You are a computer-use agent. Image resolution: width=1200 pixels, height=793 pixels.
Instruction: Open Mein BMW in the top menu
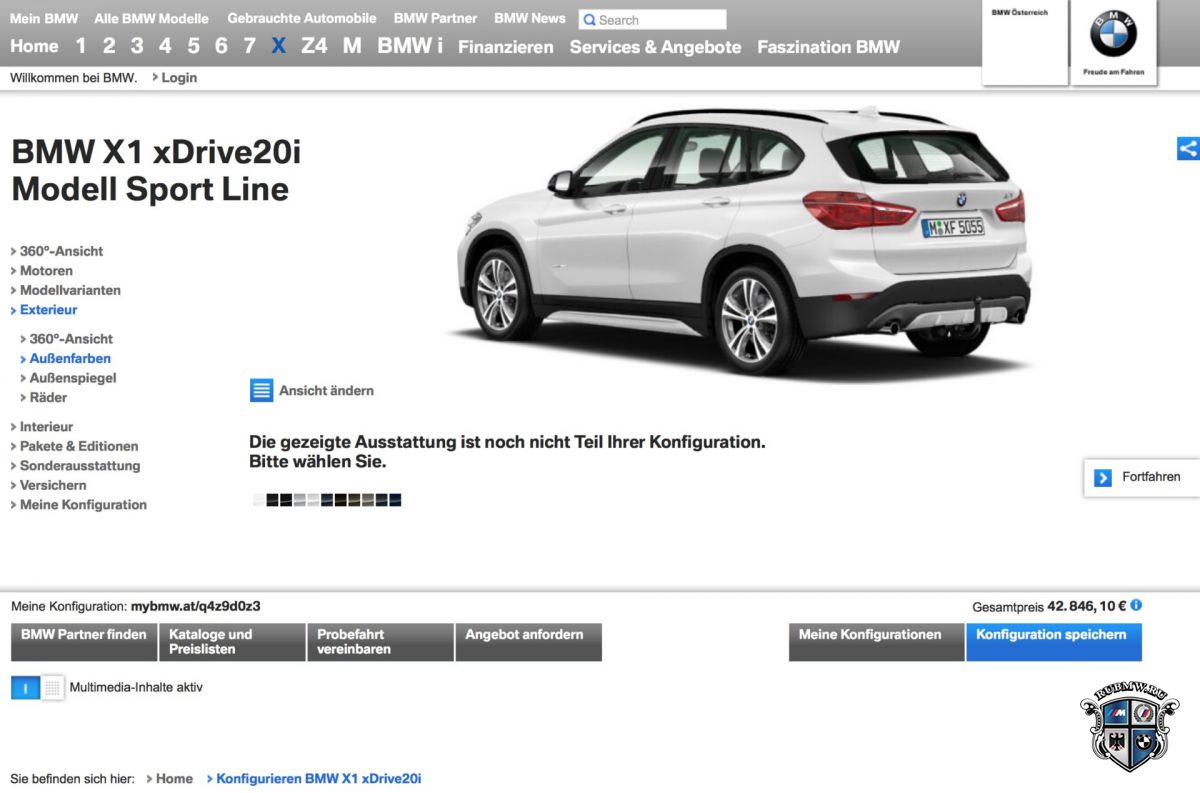pos(44,19)
